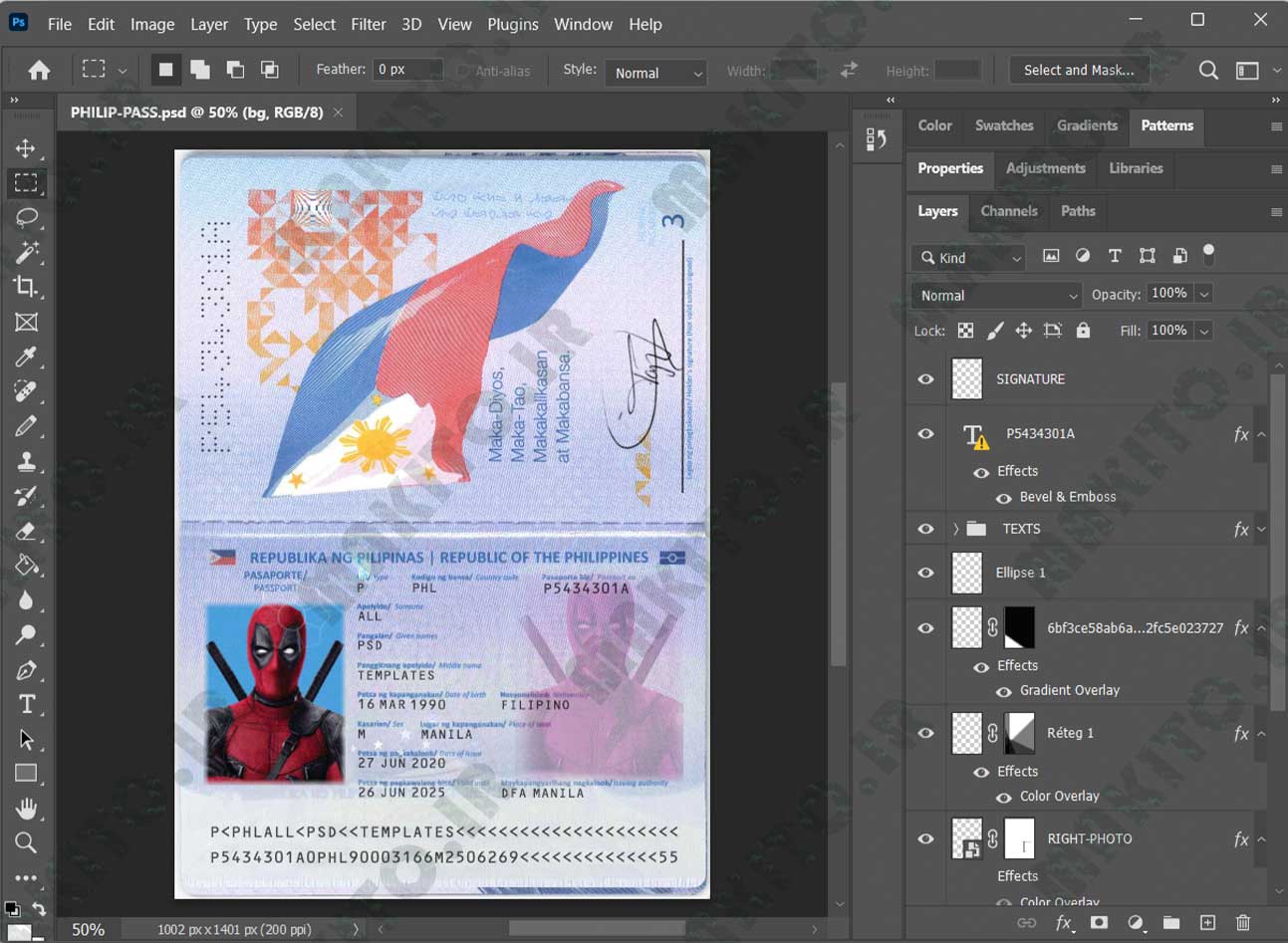The width and height of the screenshot is (1288, 943).
Task: Hide the Ellipse 1 layer
Action: 925,573
